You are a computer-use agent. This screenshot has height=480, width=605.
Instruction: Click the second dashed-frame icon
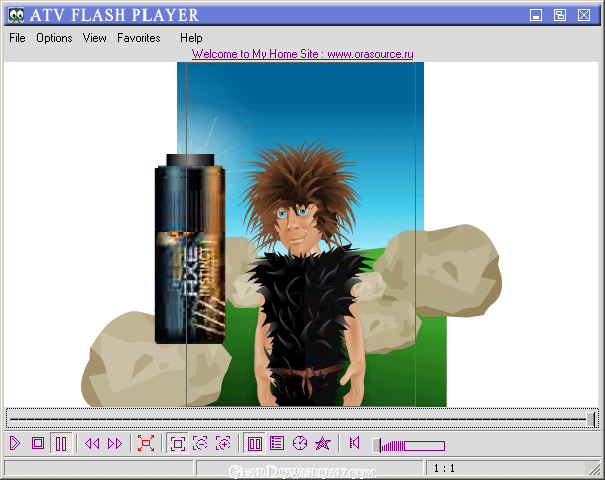[223, 443]
